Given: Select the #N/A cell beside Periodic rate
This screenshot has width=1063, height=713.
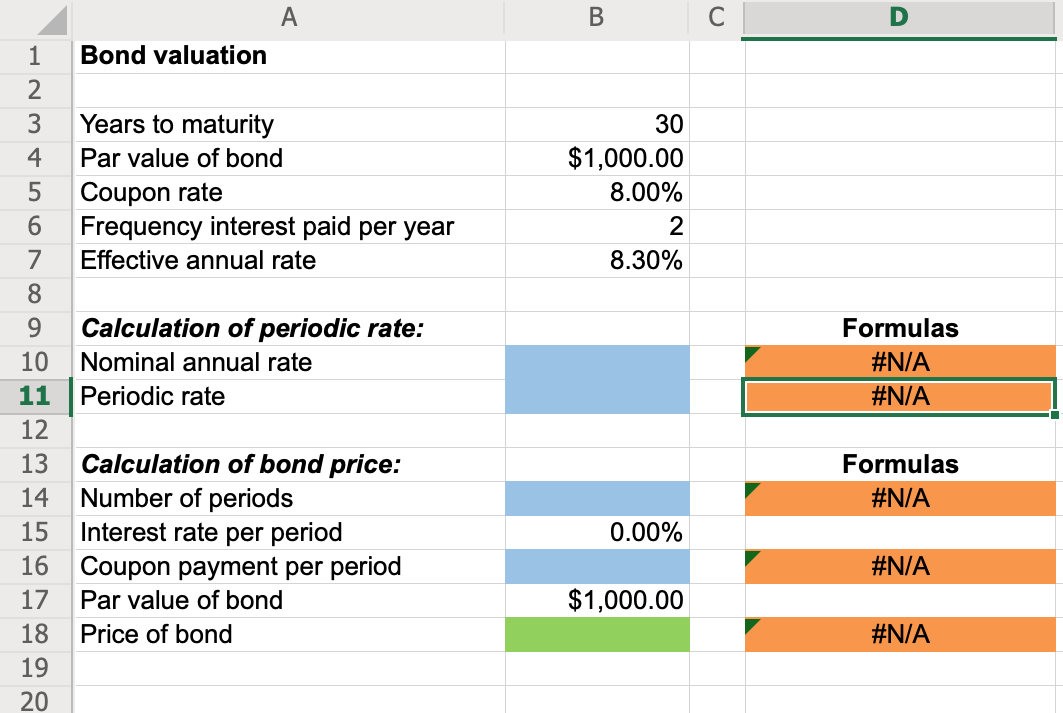Looking at the screenshot, I should click(x=897, y=396).
